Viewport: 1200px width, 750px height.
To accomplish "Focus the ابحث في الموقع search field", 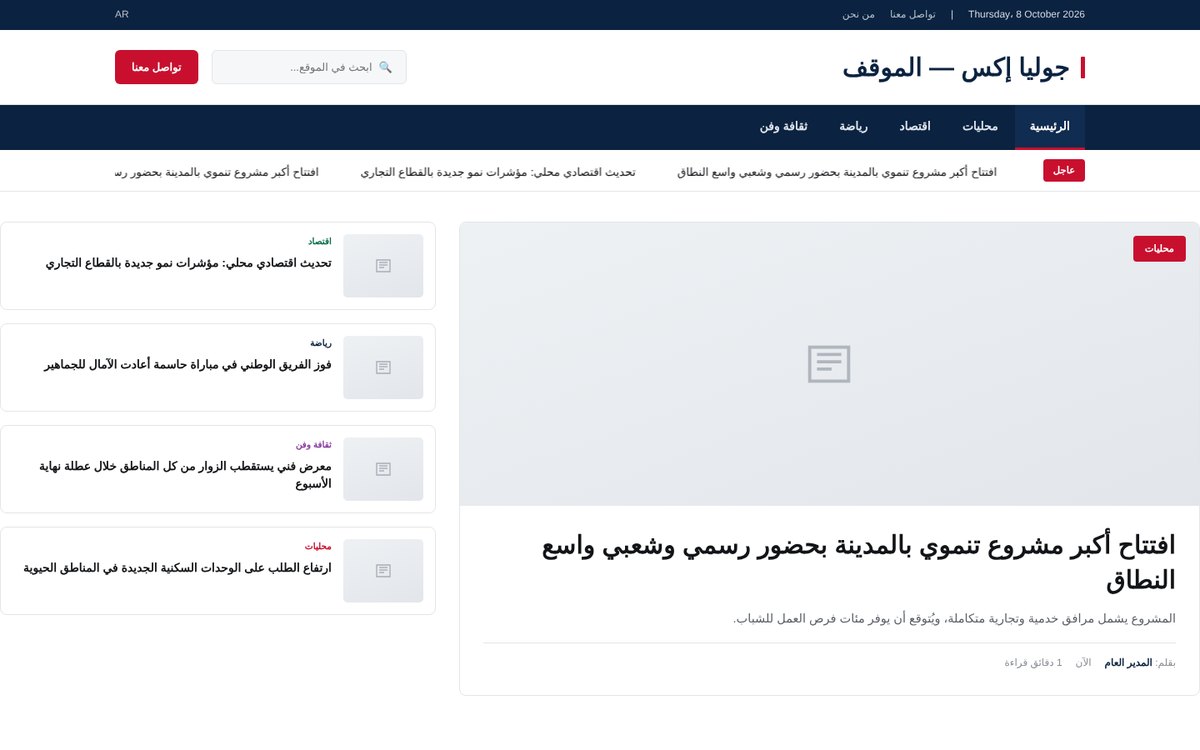I will (309, 67).
